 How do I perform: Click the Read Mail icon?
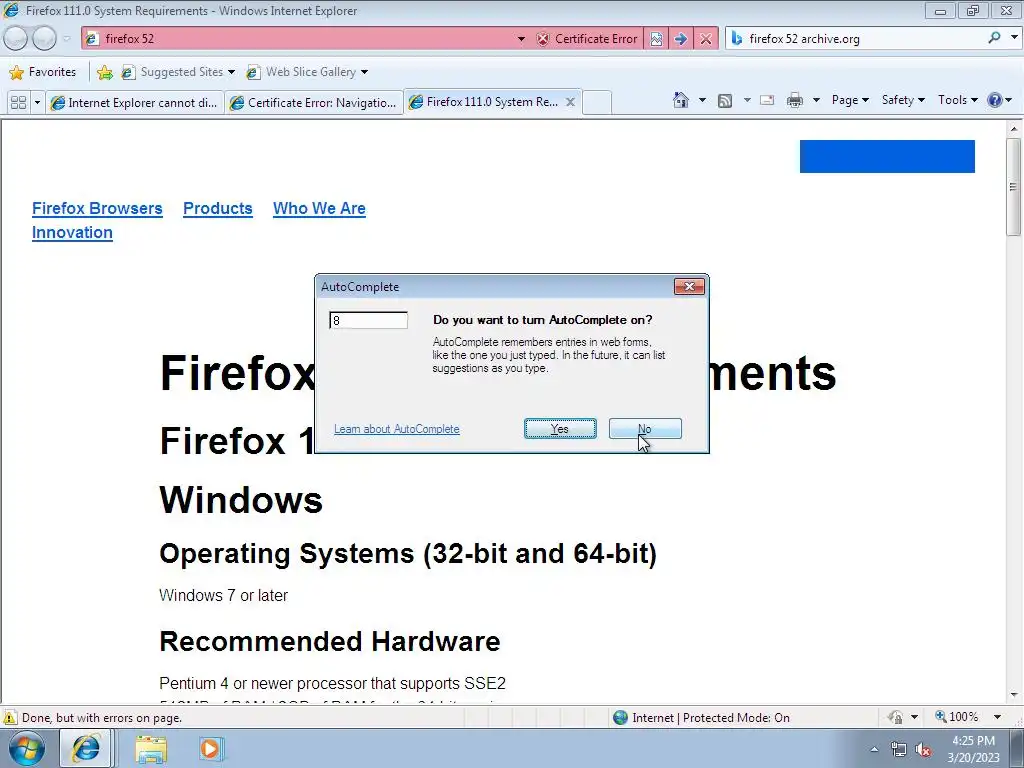(767, 100)
